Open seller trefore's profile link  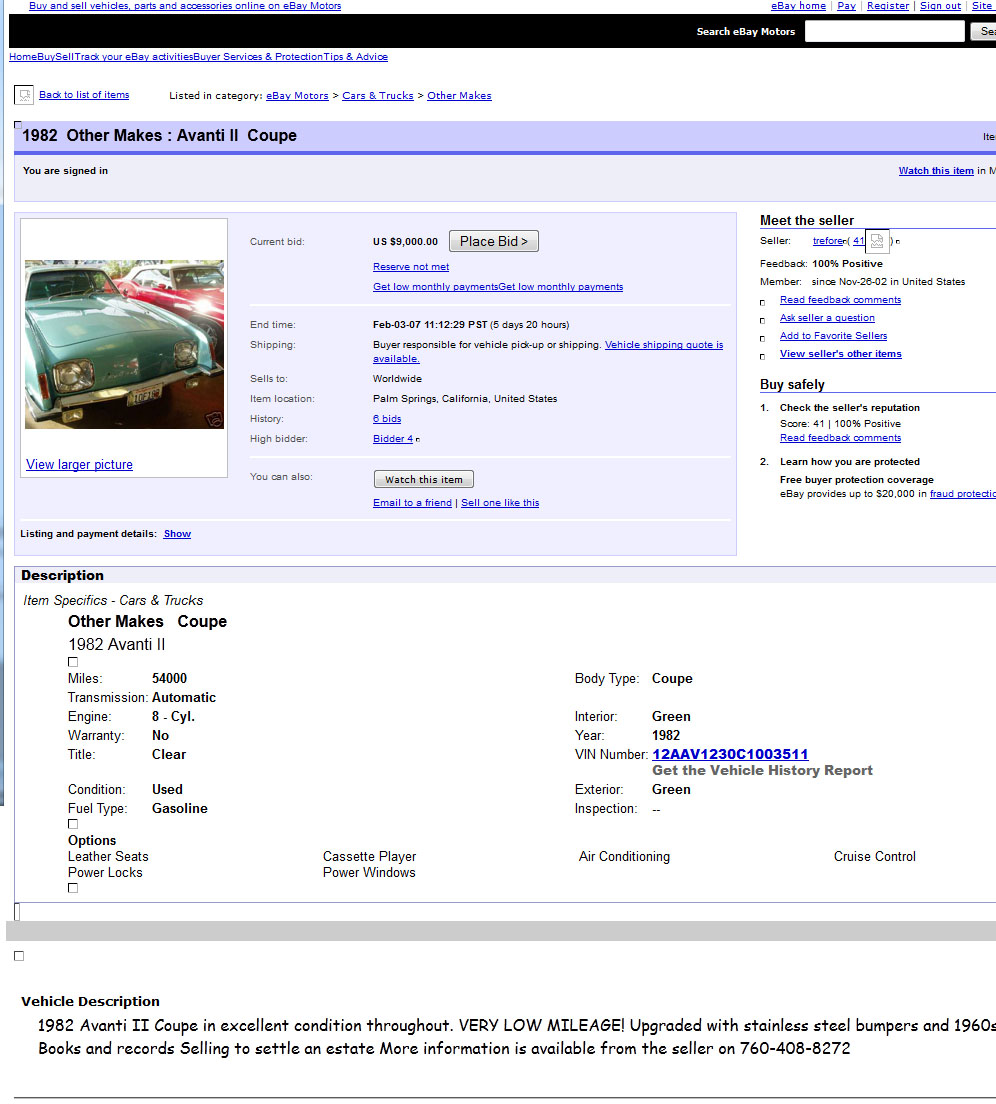click(x=829, y=241)
